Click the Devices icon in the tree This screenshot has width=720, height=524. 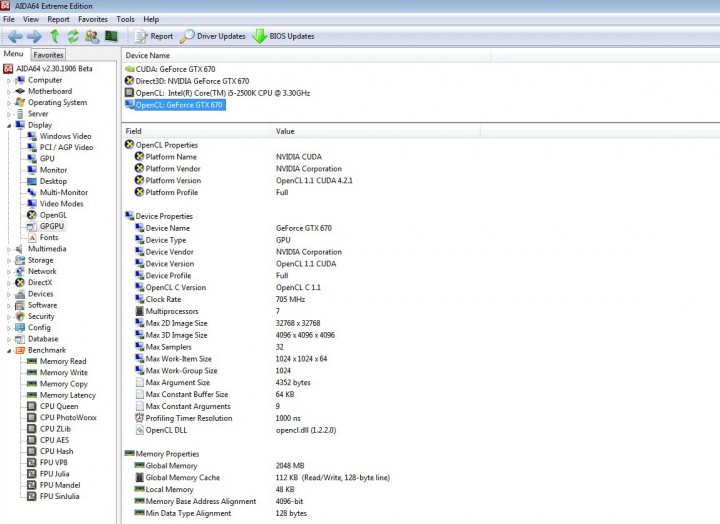coord(20,294)
